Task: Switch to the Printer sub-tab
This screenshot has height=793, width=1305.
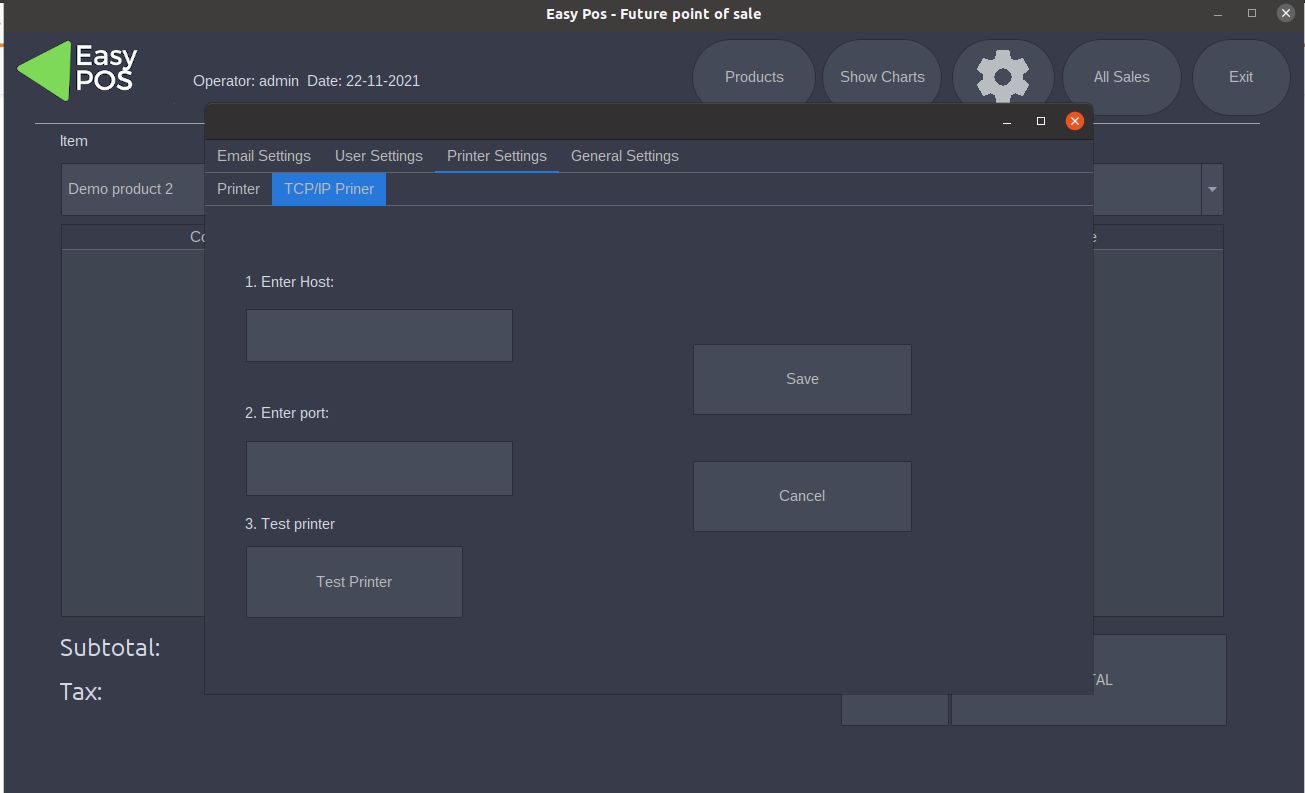Action: [x=238, y=189]
